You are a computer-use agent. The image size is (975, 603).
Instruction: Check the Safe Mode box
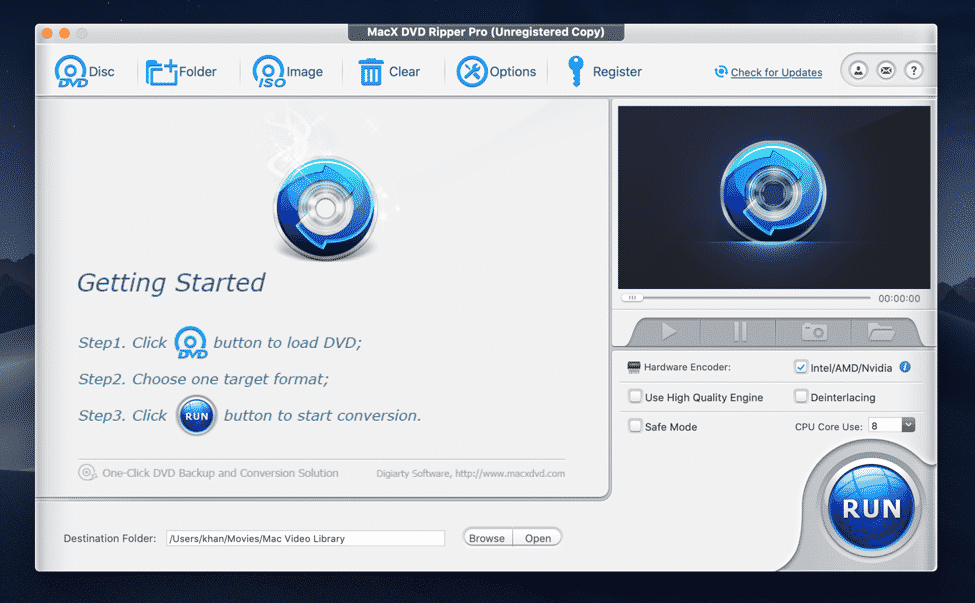point(635,426)
